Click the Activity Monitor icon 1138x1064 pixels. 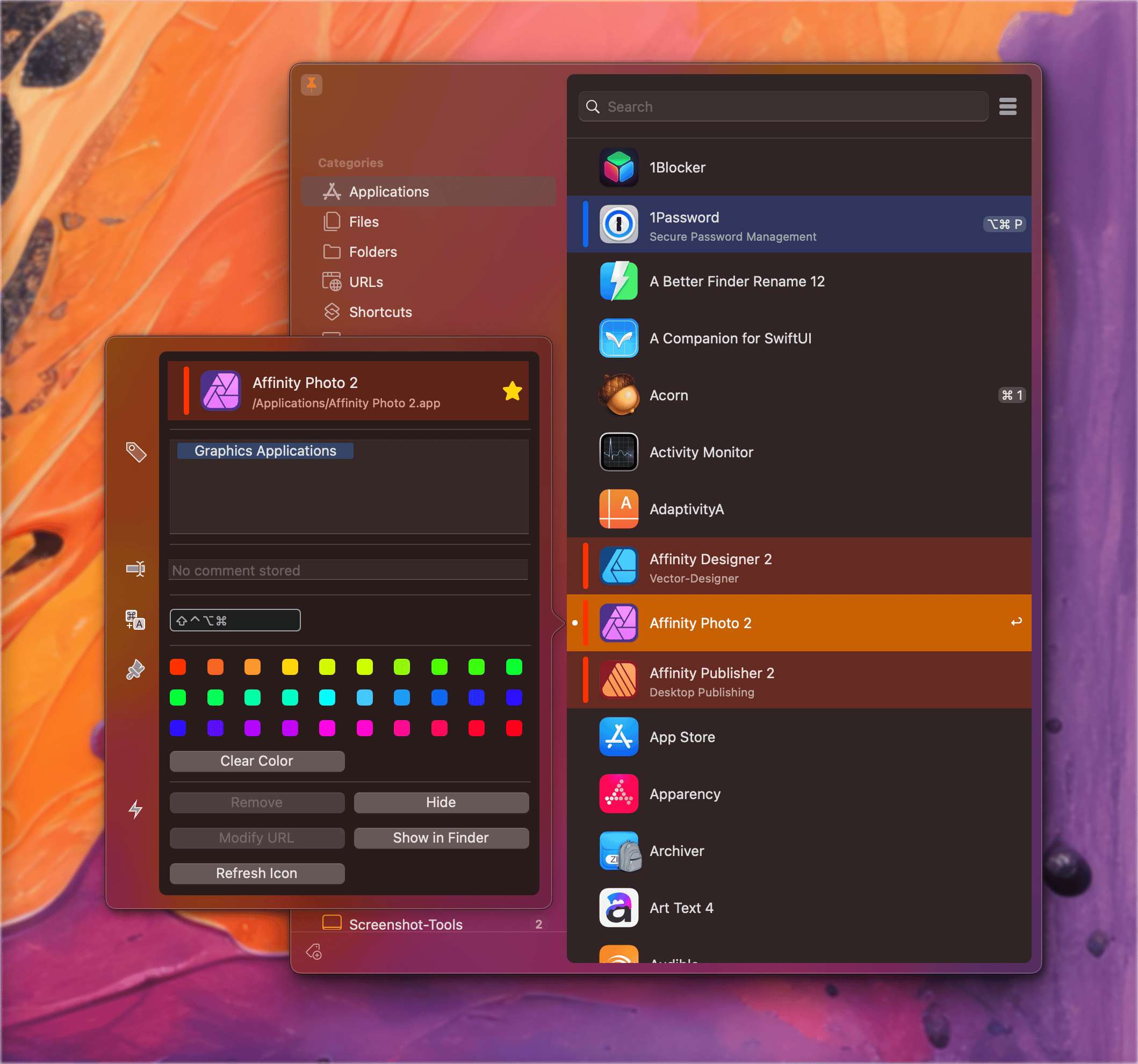tap(619, 452)
